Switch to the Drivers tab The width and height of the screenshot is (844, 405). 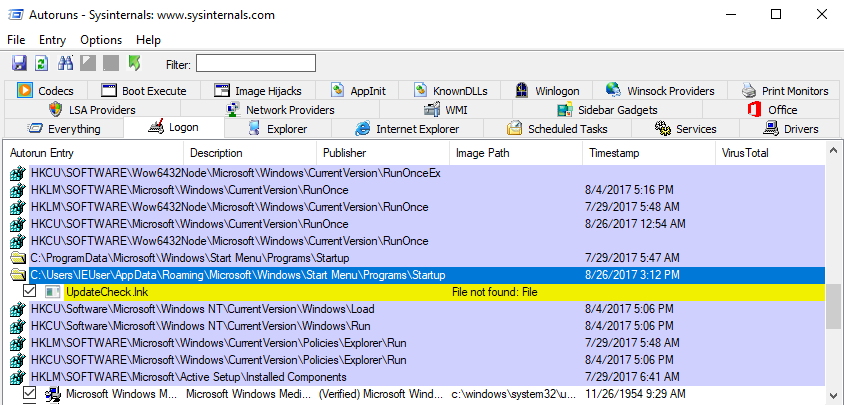(x=791, y=129)
